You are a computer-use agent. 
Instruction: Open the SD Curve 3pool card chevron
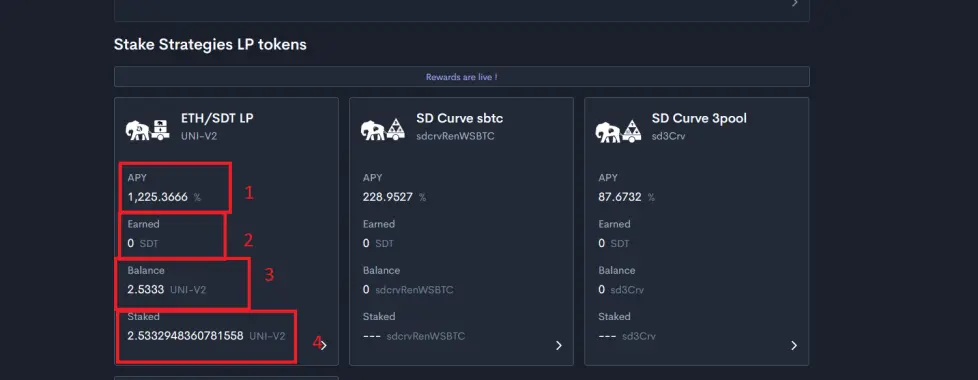pos(793,346)
